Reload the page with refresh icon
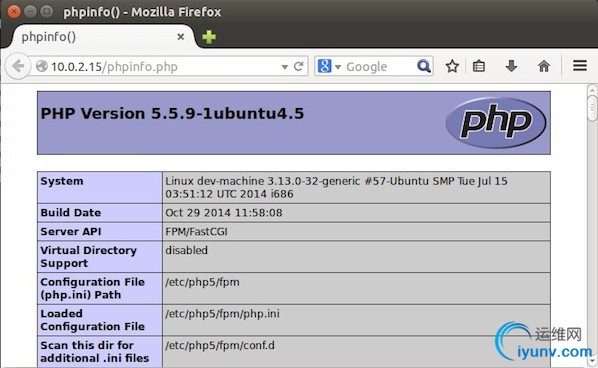Screen dimensions: 598x368 pyautogui.click(x=299, y=66)
